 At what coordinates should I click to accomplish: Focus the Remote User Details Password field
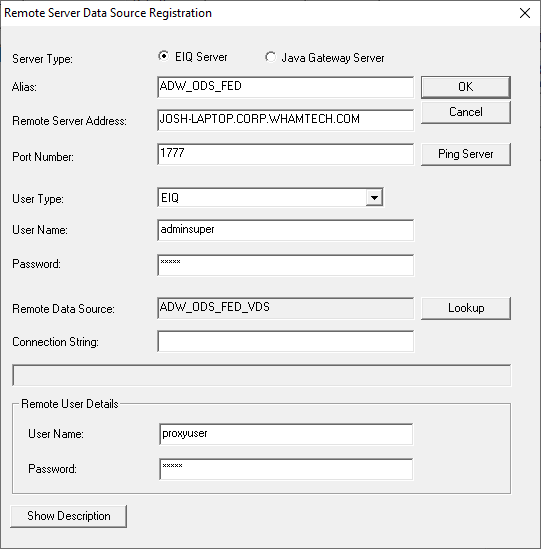pyautogui.click(x=286, y=469)
